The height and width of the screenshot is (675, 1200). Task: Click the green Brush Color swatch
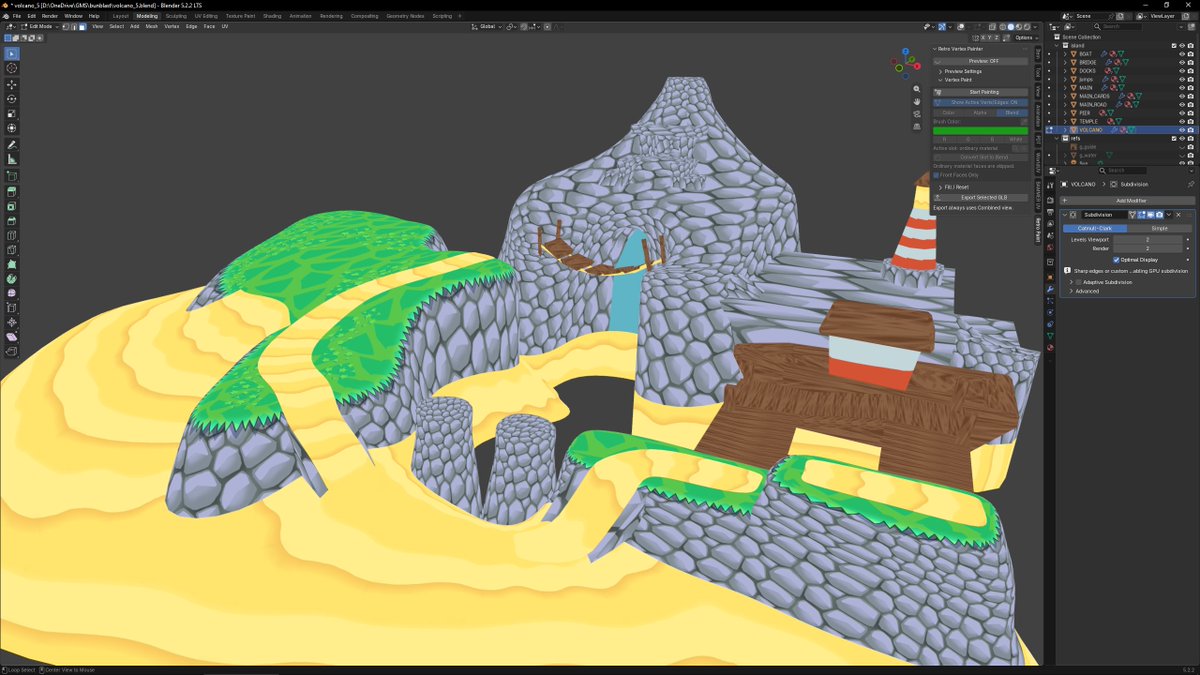click(980, 130)
